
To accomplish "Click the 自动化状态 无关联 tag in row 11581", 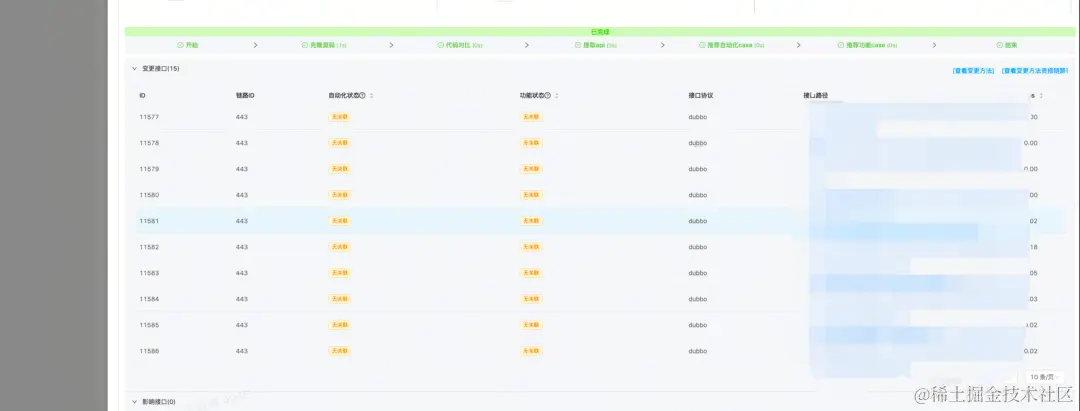I will 340,221.
